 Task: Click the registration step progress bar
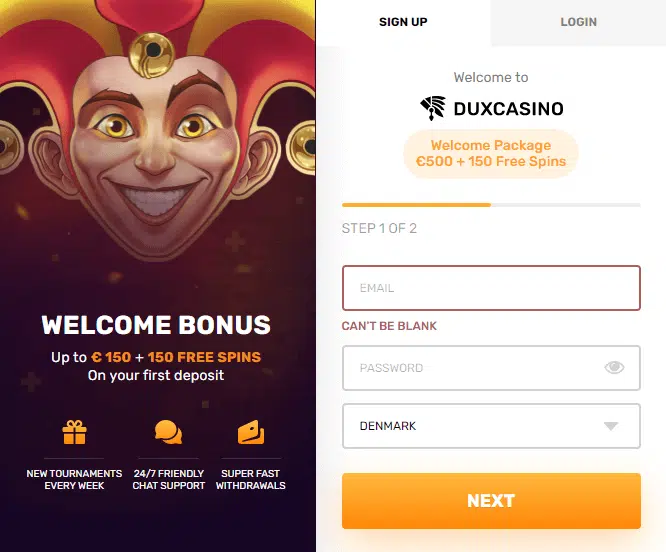point(491,205)
